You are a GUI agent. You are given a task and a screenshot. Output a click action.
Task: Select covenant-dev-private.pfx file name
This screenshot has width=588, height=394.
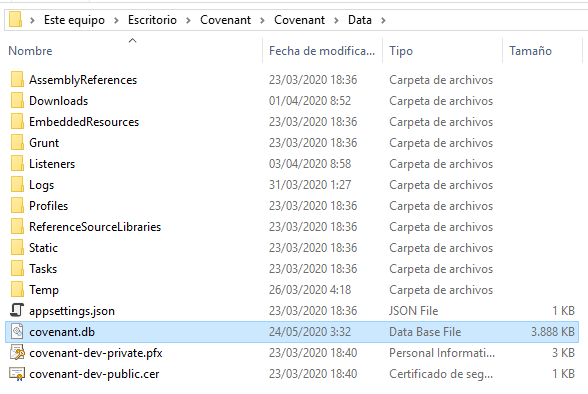[x=96, y=353]
